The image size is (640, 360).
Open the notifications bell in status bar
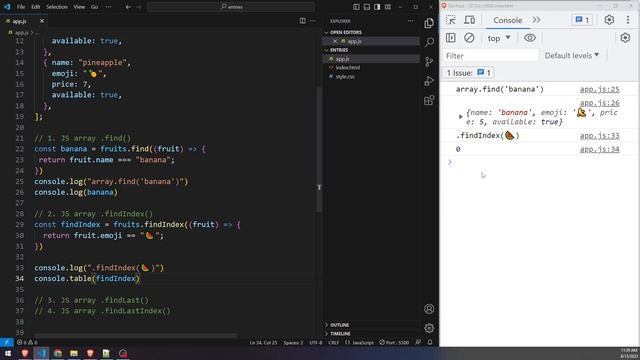tap(430, 342)
